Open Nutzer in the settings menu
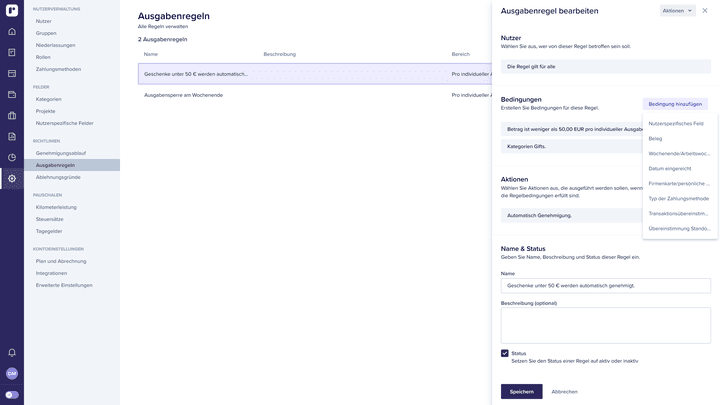Screen dimensions: 720x405 click(x=44, y=21)
